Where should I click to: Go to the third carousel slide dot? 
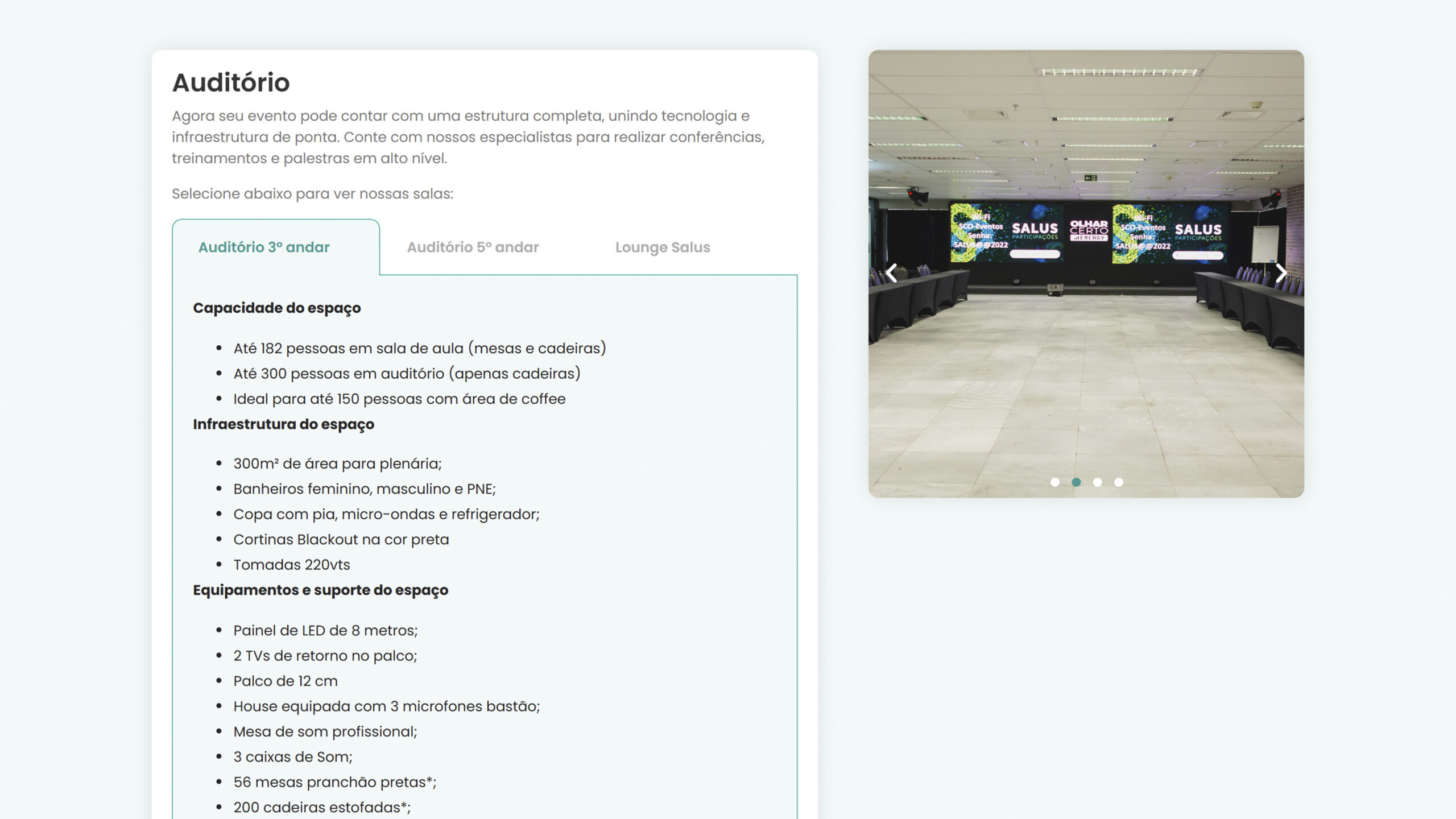pyautogui.click(x=1097, y=482)
